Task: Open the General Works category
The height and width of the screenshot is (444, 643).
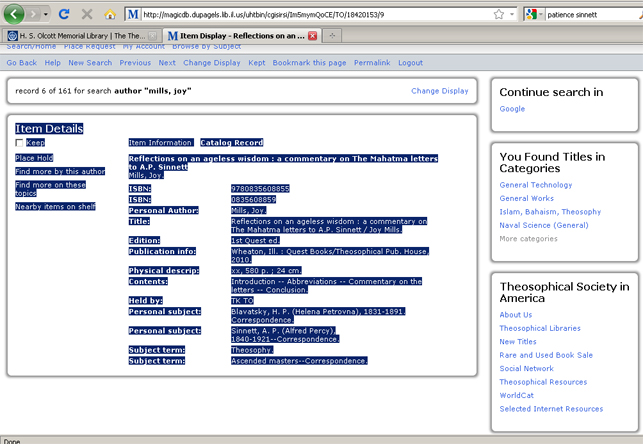Action: click(527, 198)
